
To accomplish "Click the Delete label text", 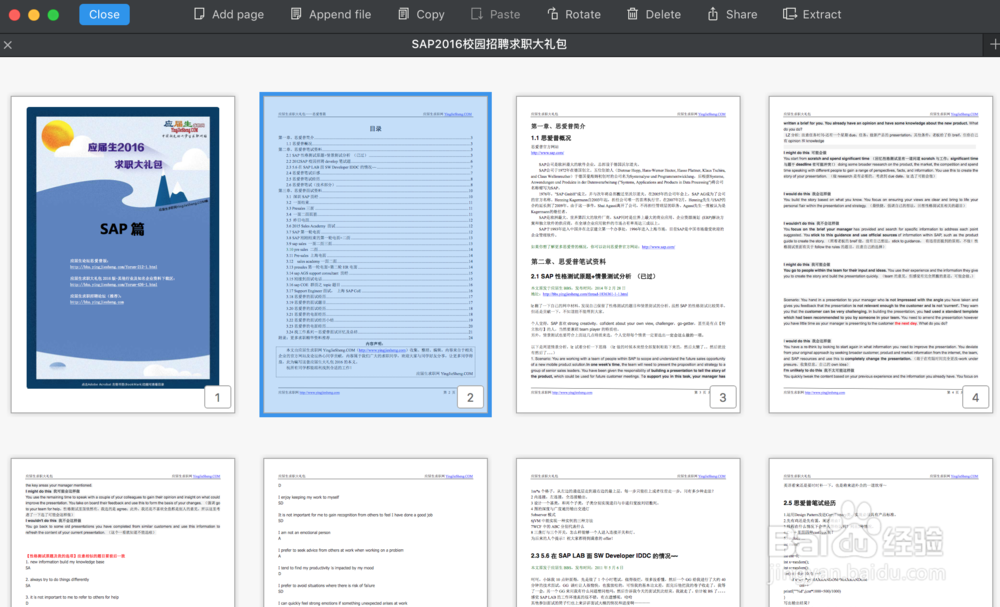I will (663, 14).
